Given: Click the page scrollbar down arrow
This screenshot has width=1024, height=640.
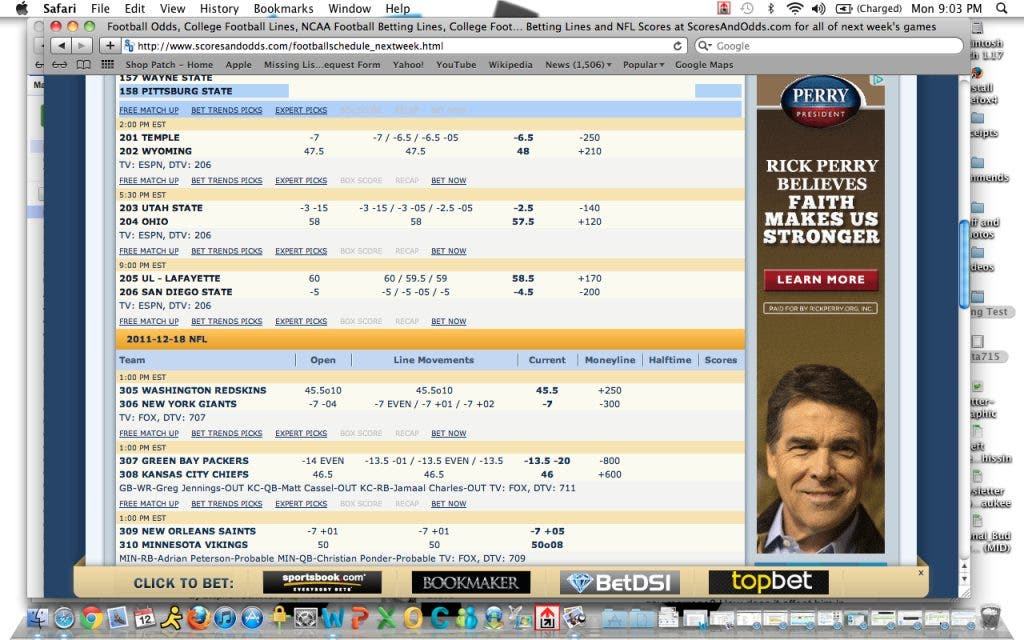Looking at the screenshot, I should [x=964, y=579].
